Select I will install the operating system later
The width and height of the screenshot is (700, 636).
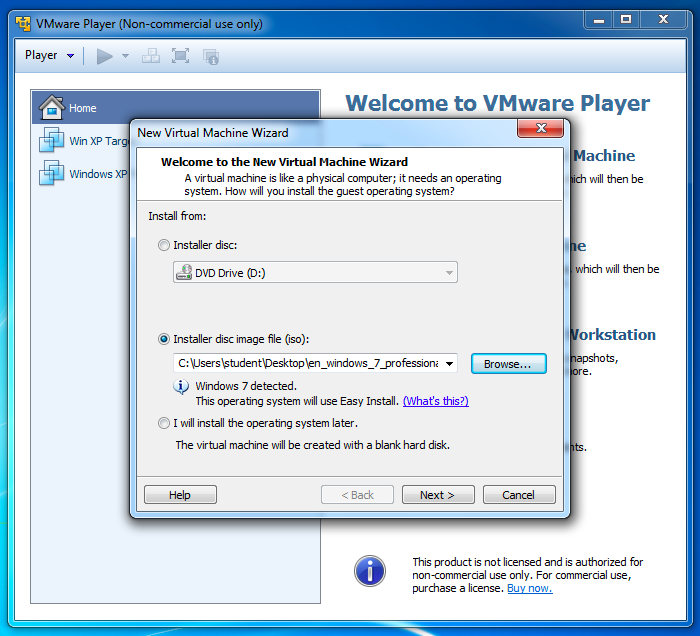tap(164, 423)
